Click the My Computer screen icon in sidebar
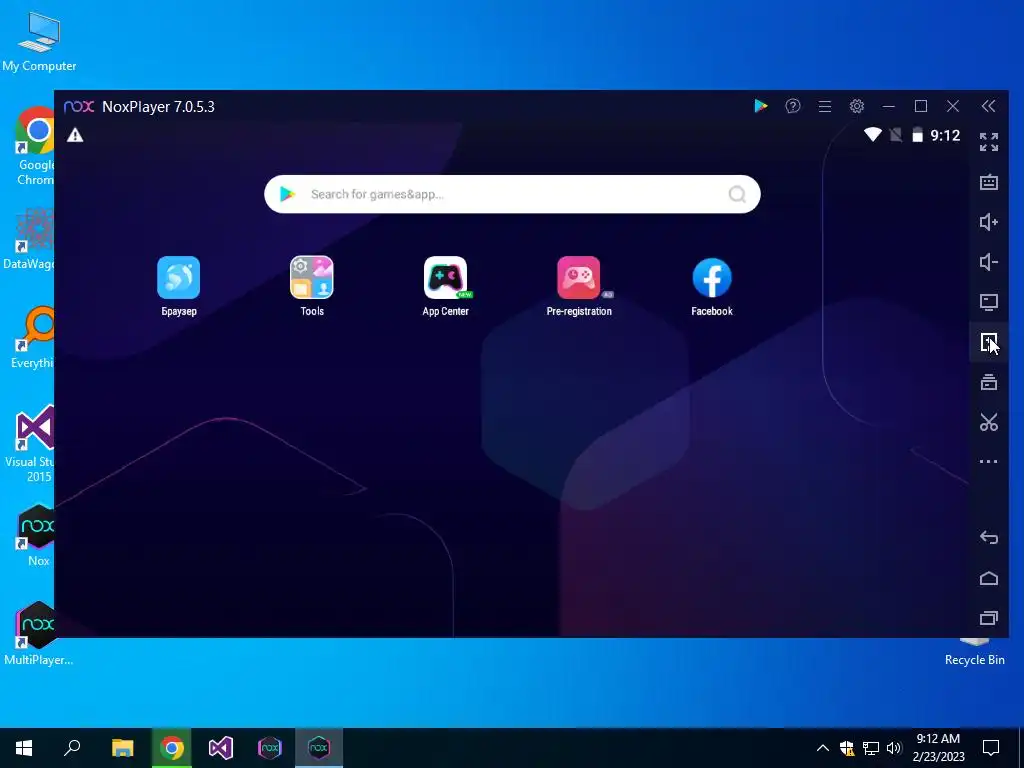Viewport: 1024px width, 768px height. point(989,302)
